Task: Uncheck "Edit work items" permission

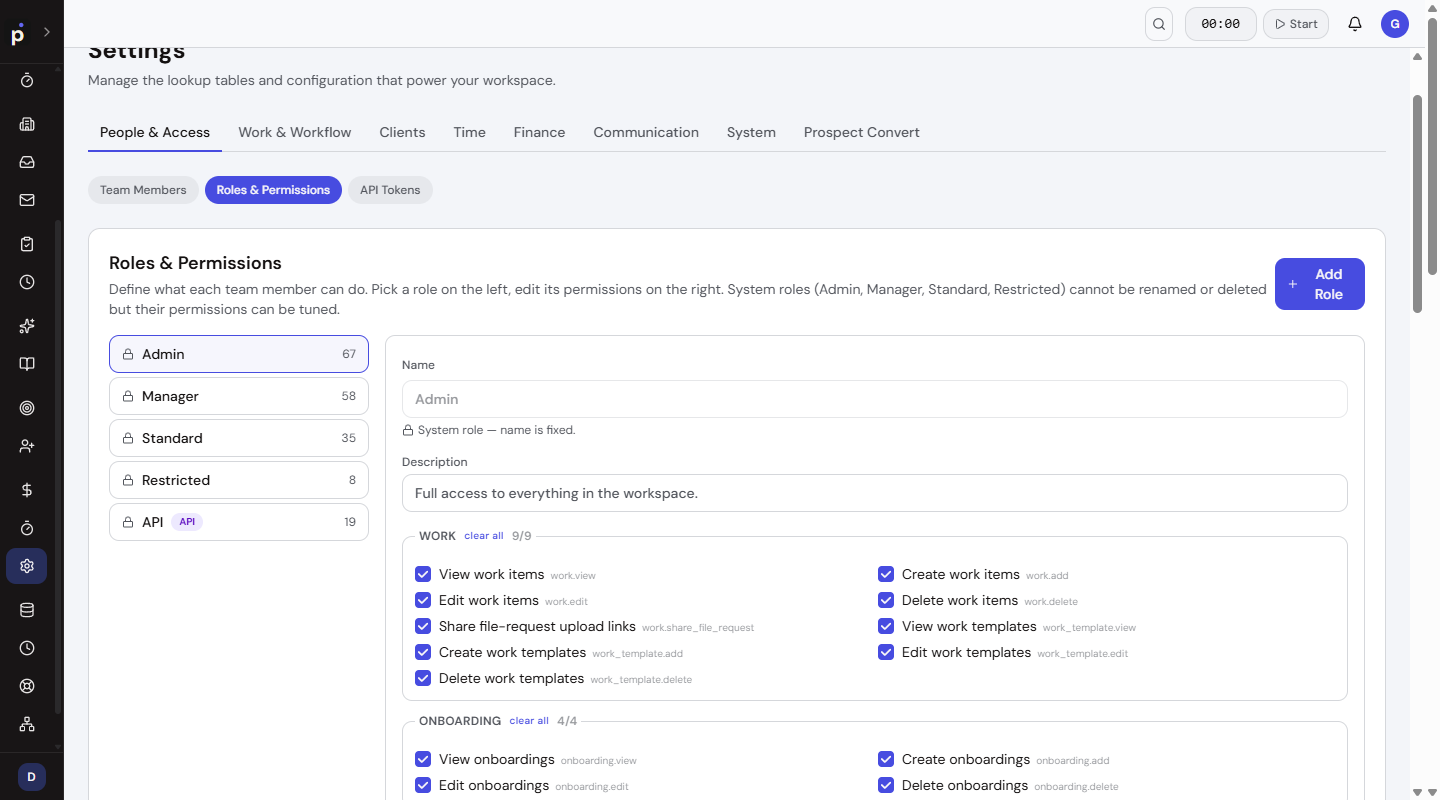Action: point(423,600)
